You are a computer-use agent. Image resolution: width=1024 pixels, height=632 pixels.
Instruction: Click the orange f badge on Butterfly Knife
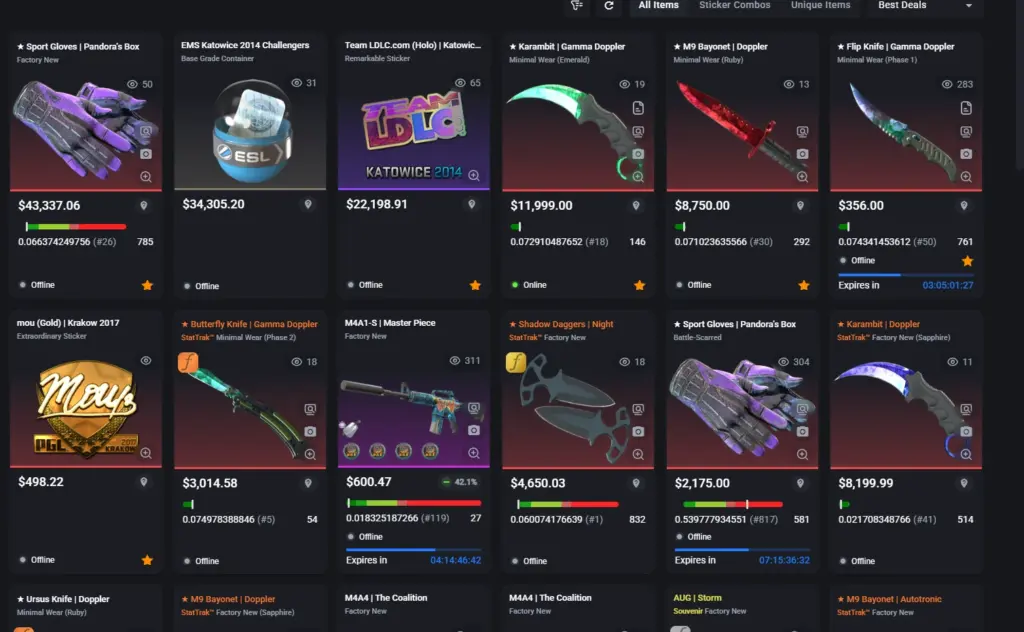click(x=188, y=362)
